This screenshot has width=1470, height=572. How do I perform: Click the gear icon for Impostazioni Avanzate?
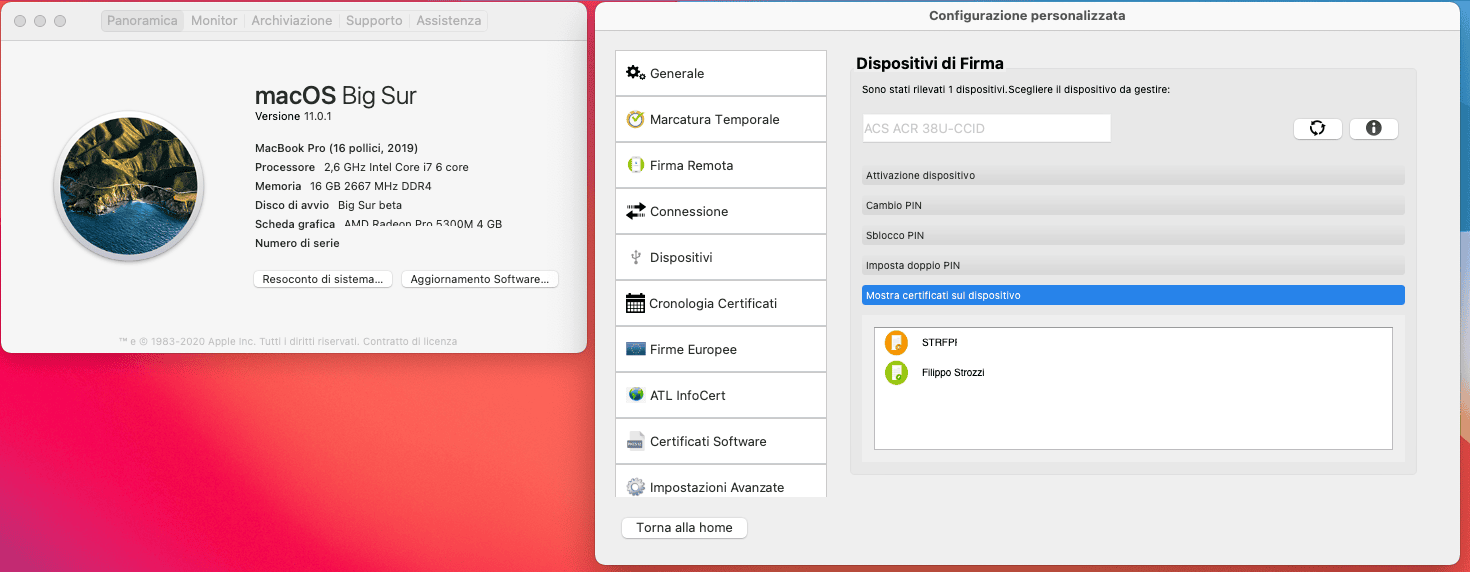(x=636, y=487)
